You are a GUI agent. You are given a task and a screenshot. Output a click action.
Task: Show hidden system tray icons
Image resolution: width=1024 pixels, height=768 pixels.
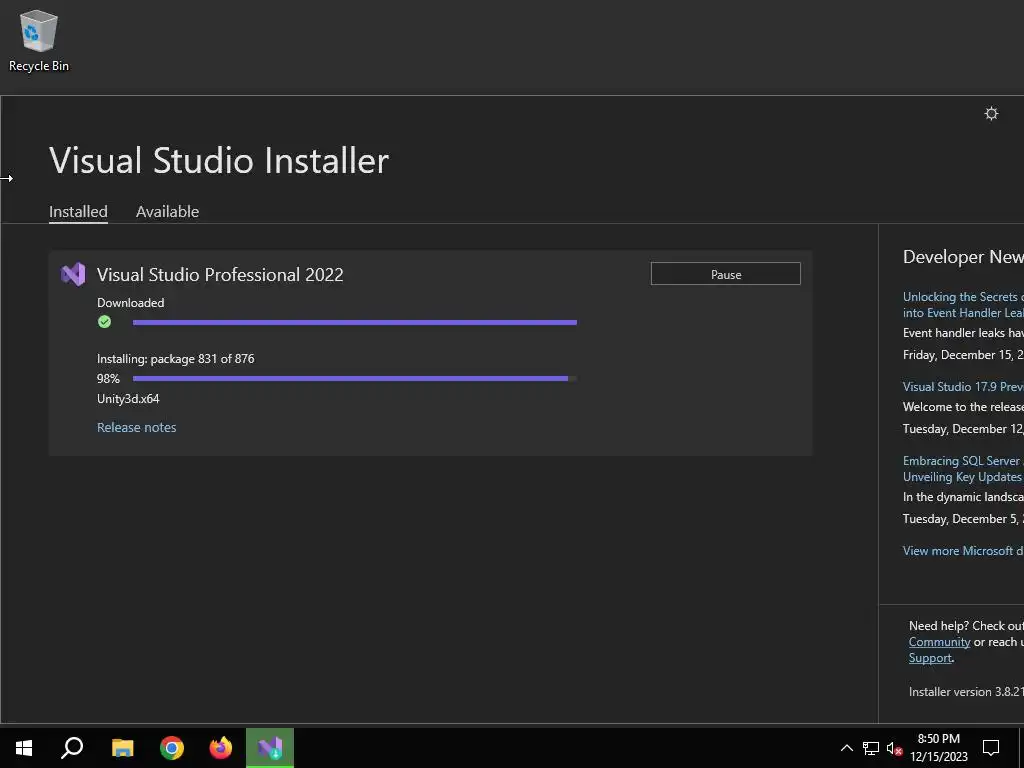pos(846,748)
